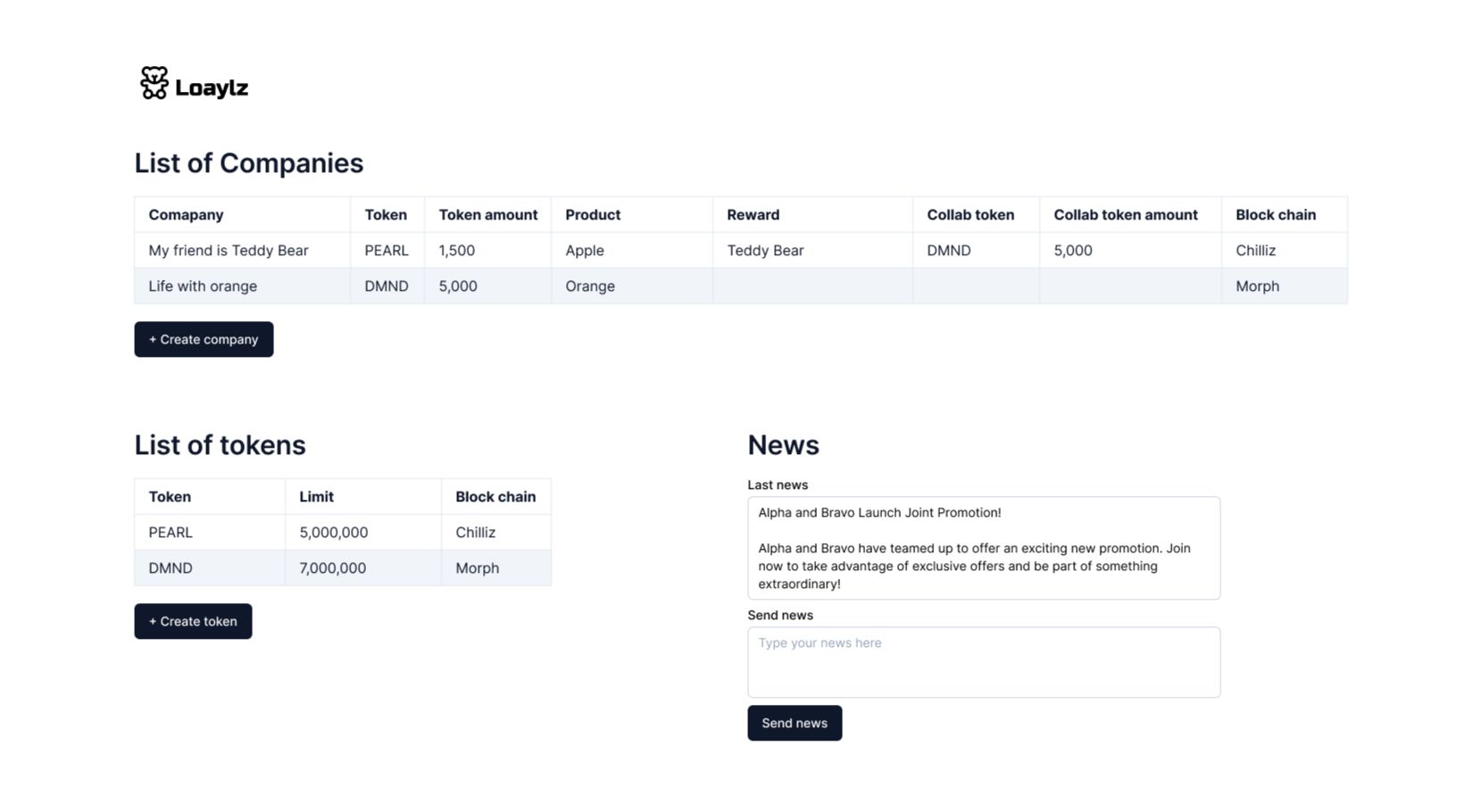This screenshot has width=1473, height=812.
Task: Click the Loaylz teddy bear logo icon
Action: point(154,83)
